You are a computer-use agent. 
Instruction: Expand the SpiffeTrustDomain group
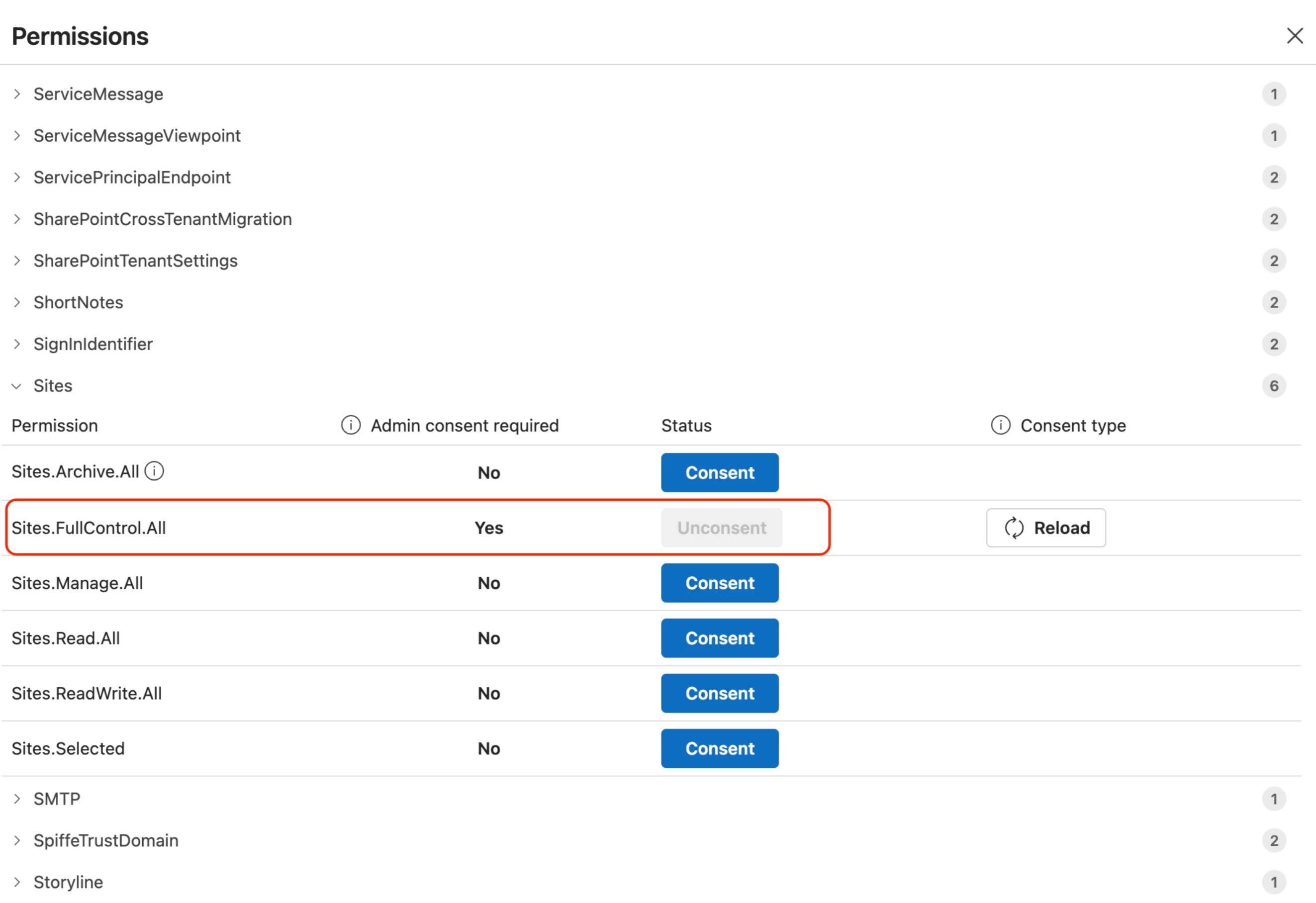[17, 841]
